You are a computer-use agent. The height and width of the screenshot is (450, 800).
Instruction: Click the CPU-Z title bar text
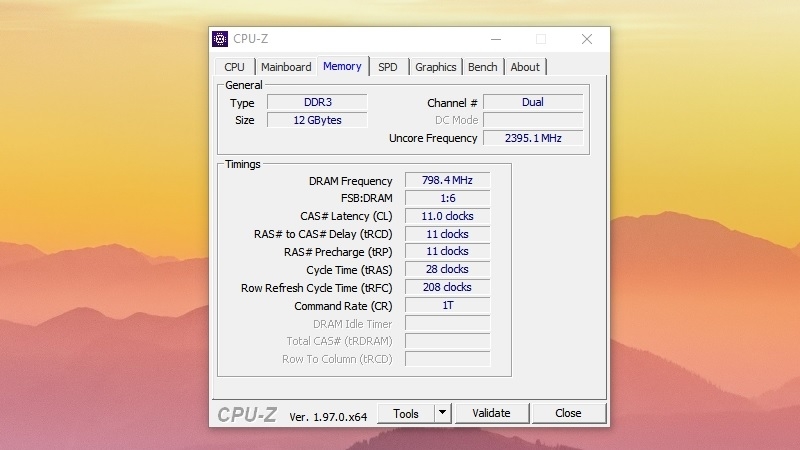251,39
